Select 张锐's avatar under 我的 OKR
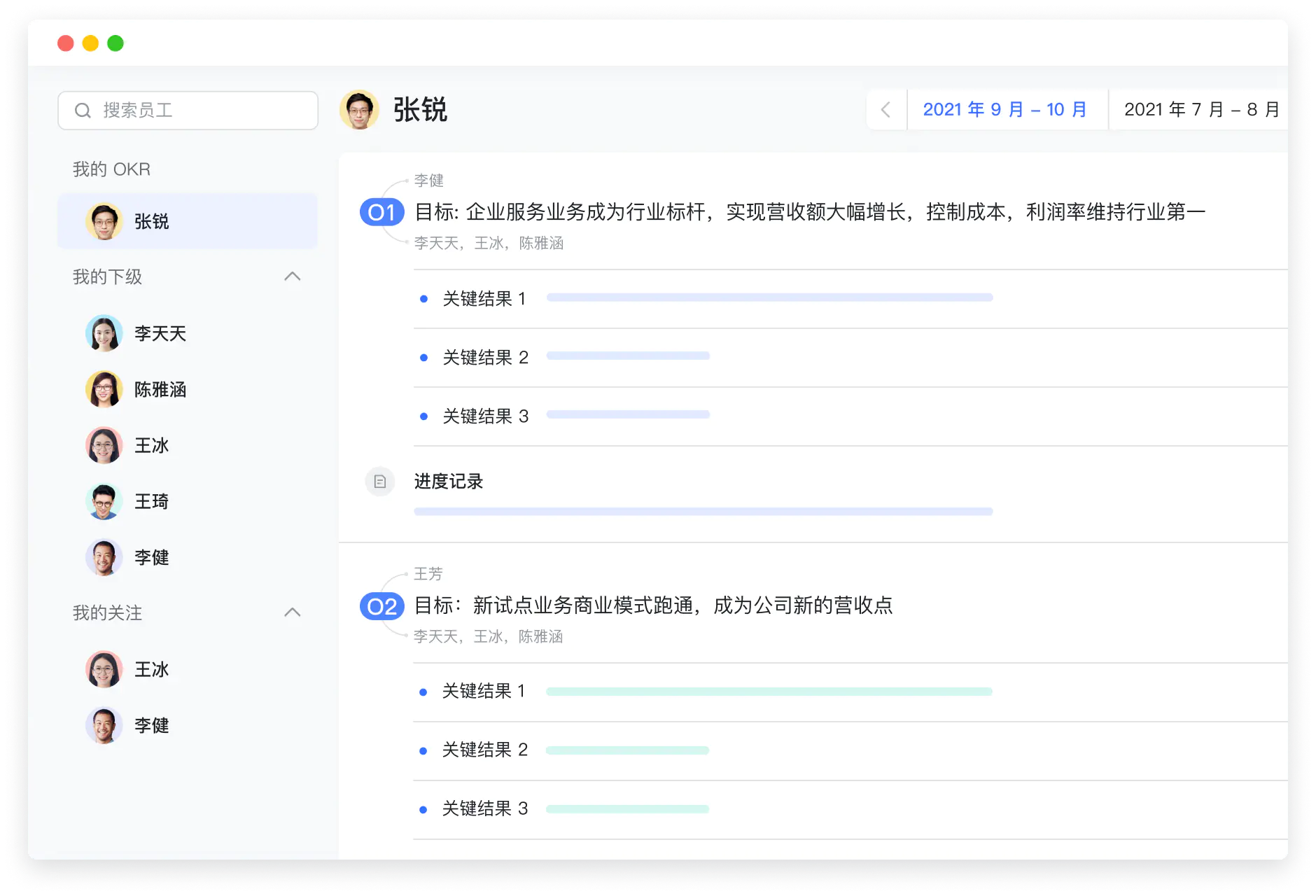The height and width of the screenshot is (896, 1316). (x=104, y=220)
